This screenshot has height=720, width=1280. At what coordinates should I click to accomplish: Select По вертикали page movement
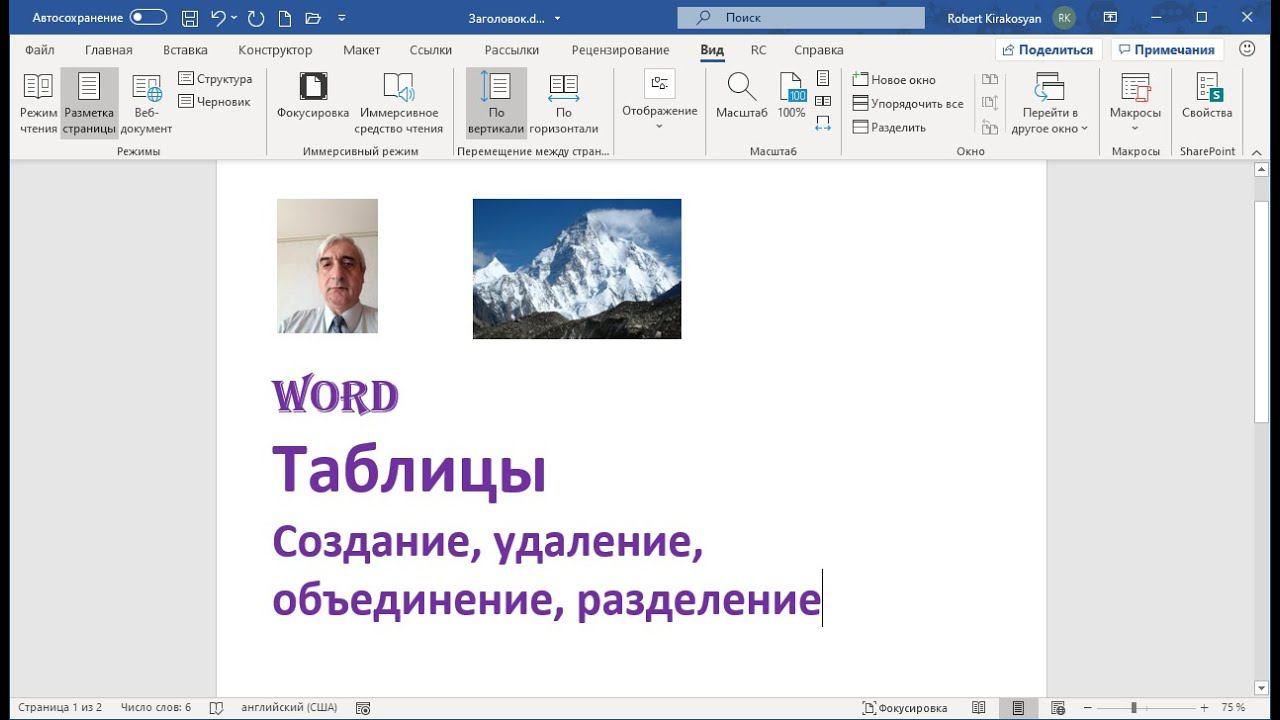point(496,103)
